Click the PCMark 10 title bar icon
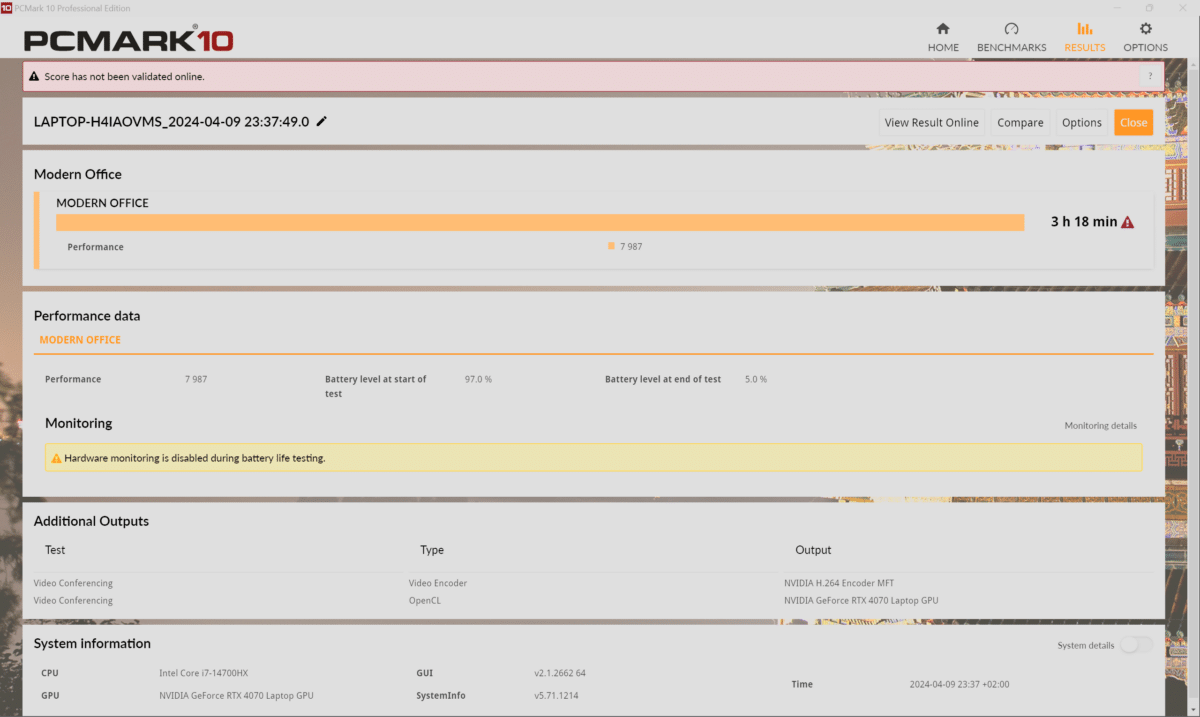The image size is (1200, 717). tap(7, 7)
